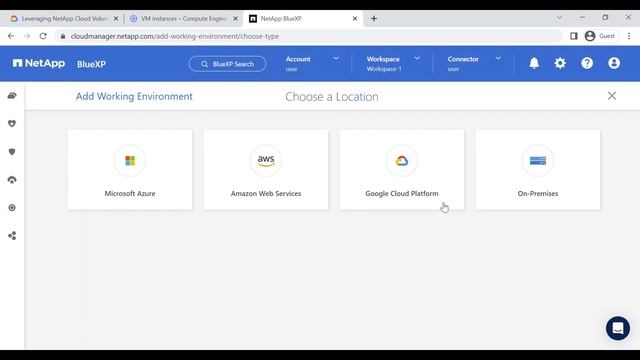Screen dimensions: 640x360
Task: Click the On-Premises storage icon
Action: click(538, 161)
